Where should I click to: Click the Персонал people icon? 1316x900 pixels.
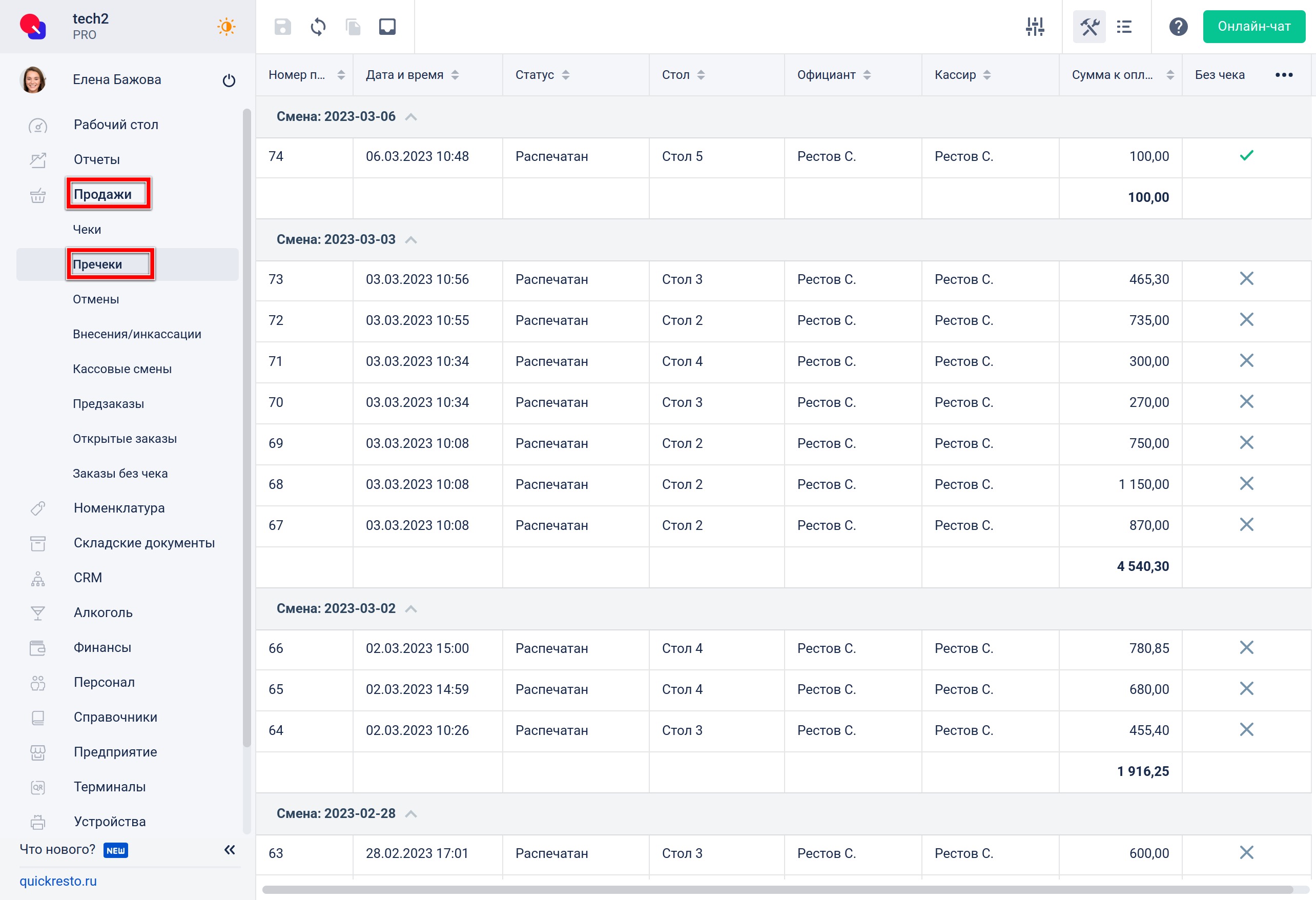[x=38, y=683]
